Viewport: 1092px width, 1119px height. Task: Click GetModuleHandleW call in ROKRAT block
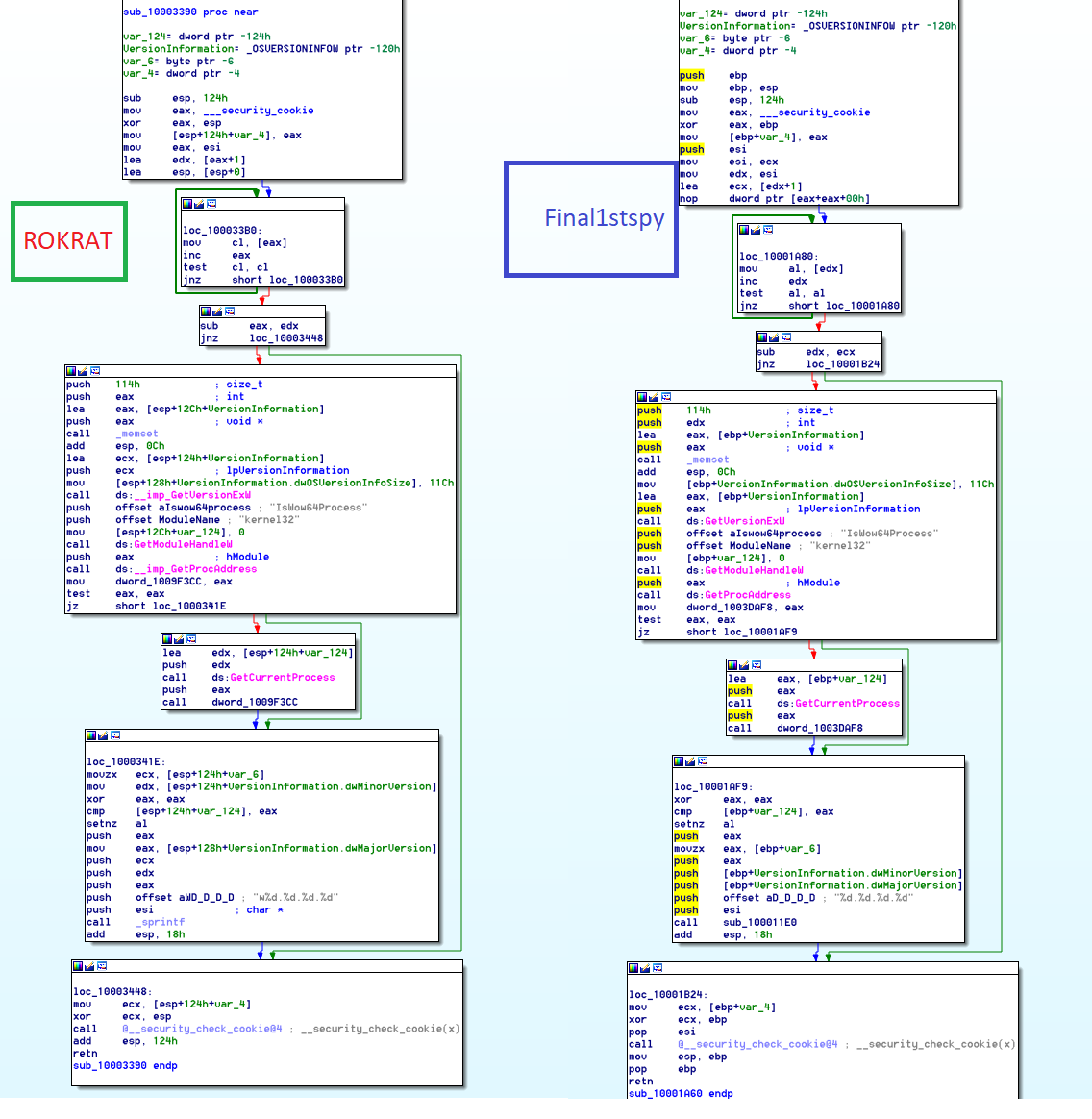pyautogui.click(x=183, y=544)
